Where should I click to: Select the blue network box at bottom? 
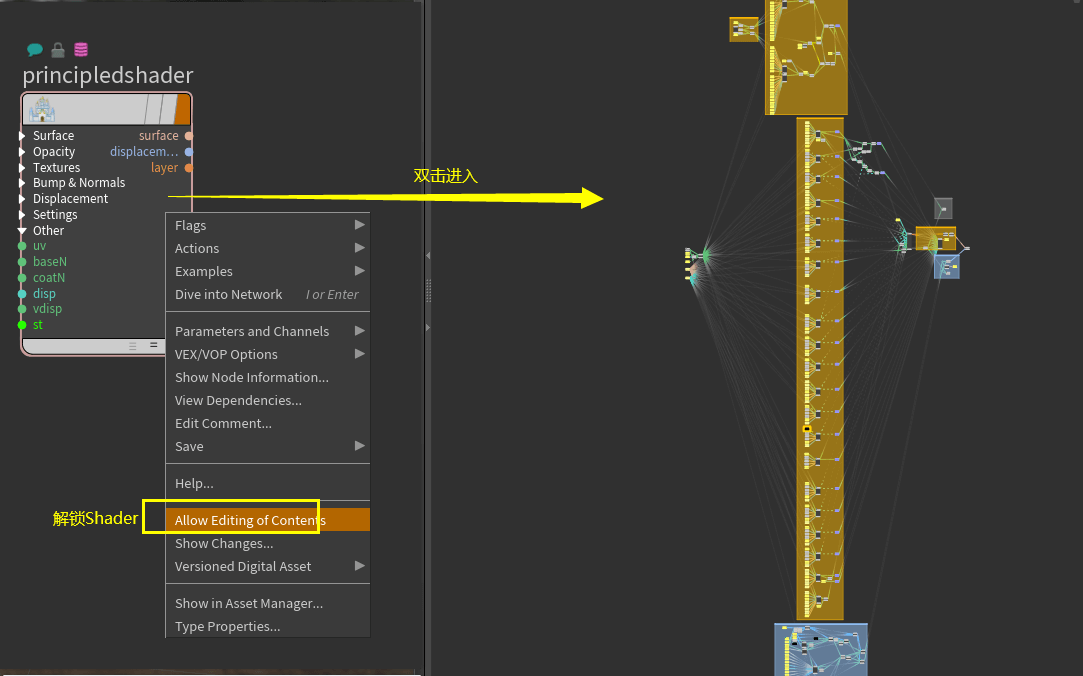click(821, 649)
